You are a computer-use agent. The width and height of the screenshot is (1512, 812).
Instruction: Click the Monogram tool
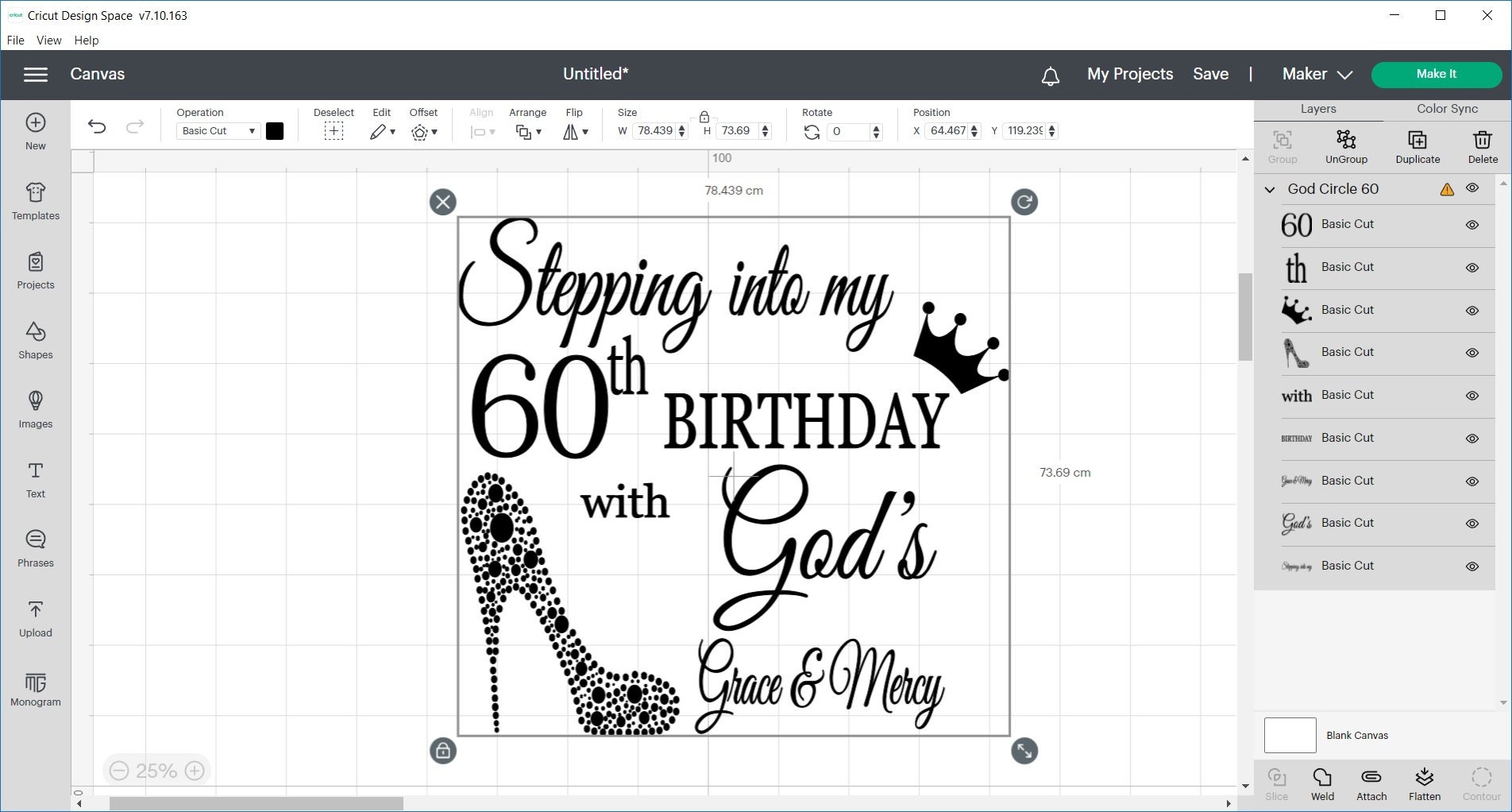[x=35, y=688]
